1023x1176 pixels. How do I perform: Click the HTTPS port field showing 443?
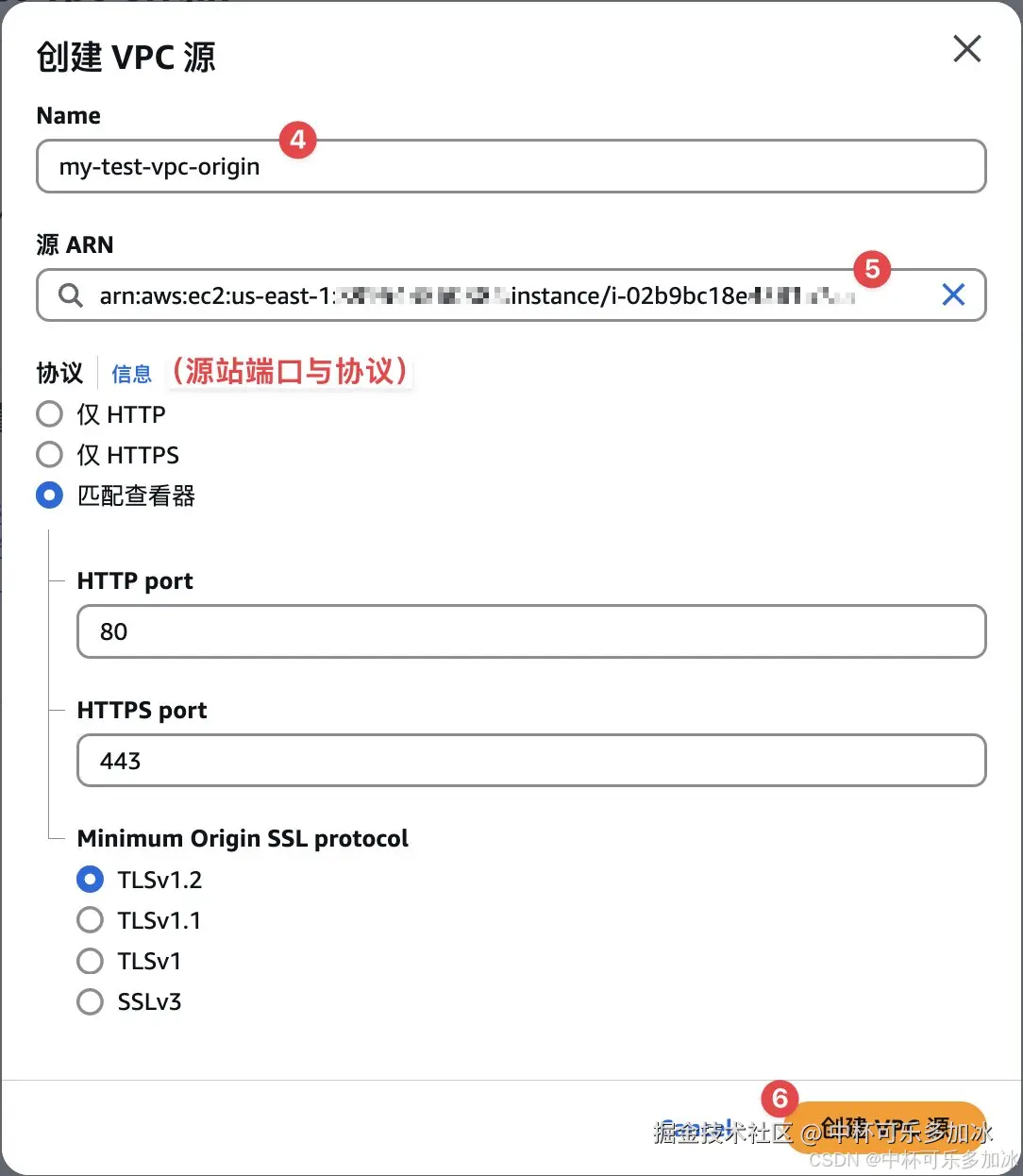pos(530,761)
